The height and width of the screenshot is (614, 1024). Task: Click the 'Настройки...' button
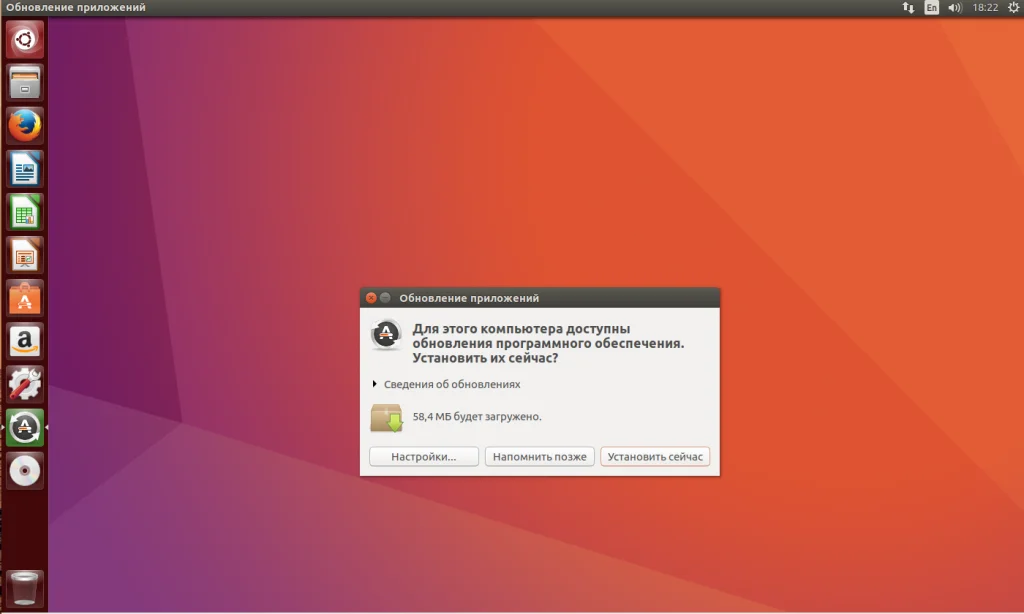pyautogui.click(x=424, y=457)
